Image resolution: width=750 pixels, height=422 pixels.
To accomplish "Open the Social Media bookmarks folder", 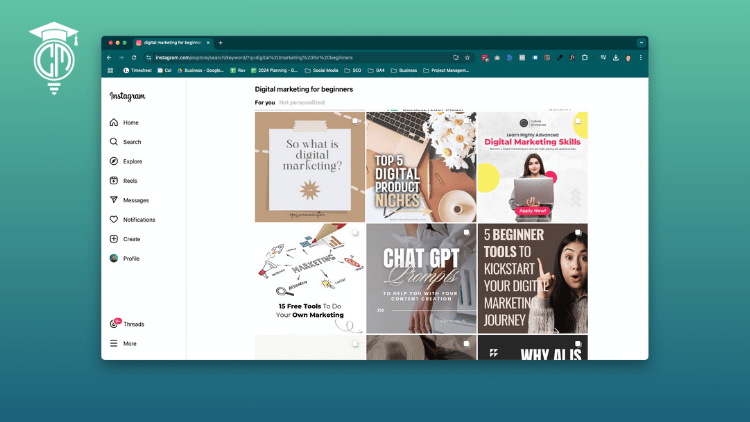I will pos(321,71).
